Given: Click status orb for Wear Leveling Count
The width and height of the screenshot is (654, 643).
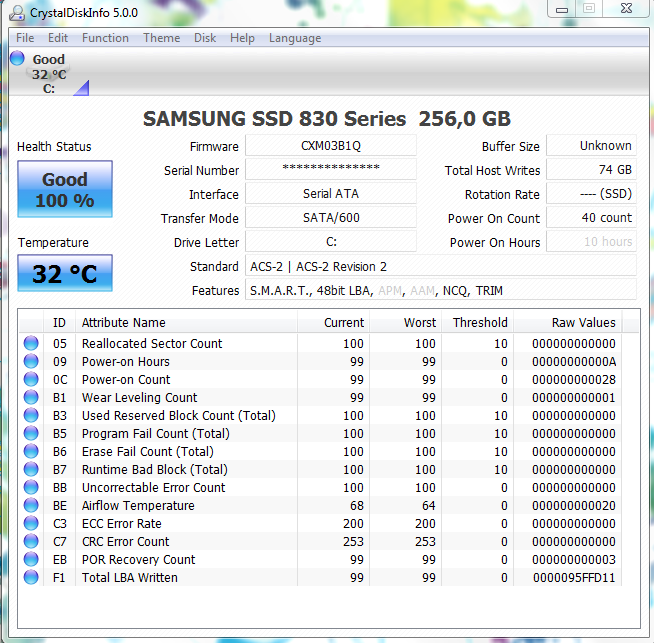Looking at the screenshot, I should tap(31, 397).
